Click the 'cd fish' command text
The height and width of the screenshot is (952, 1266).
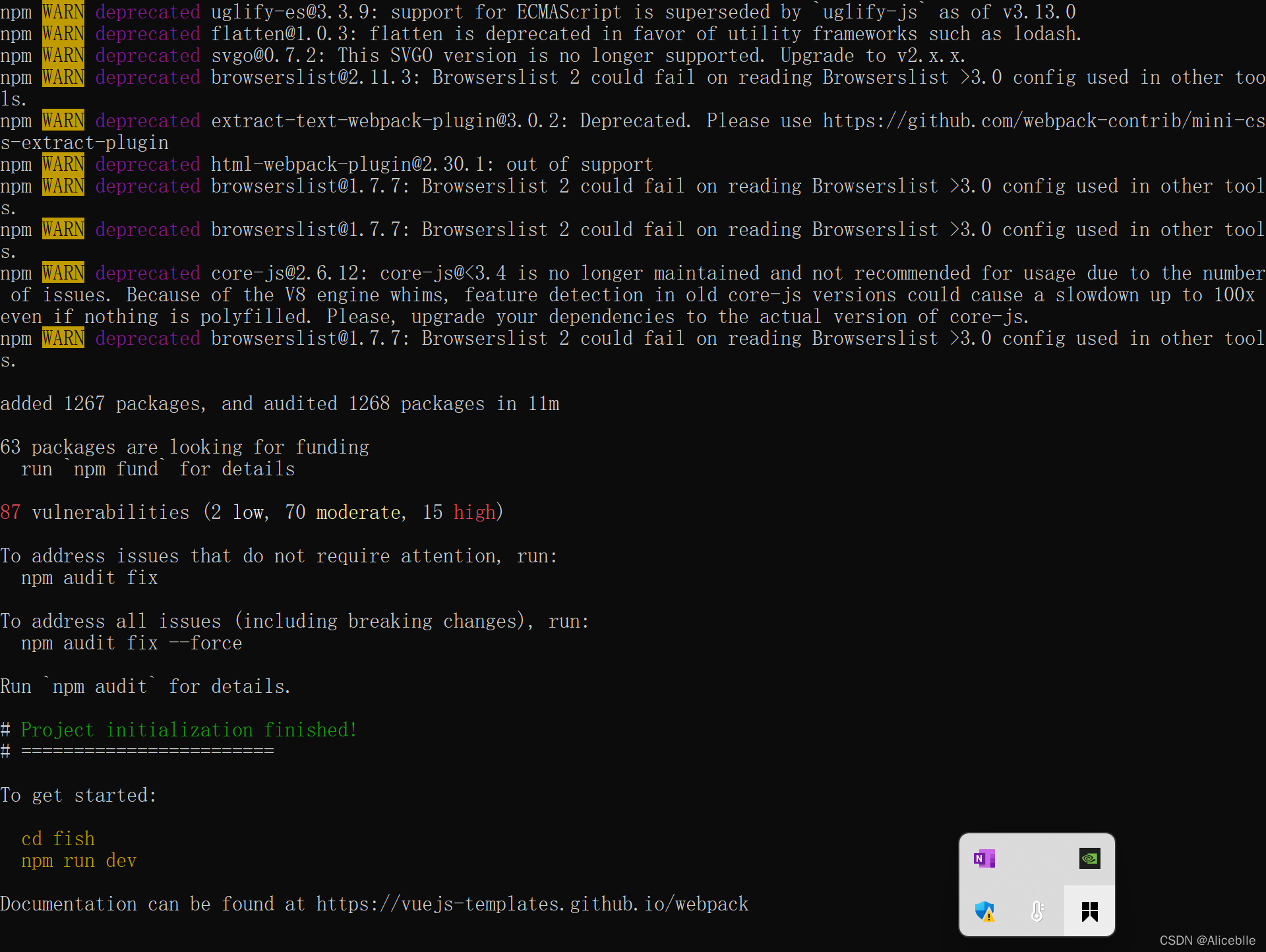coord(58,839)
